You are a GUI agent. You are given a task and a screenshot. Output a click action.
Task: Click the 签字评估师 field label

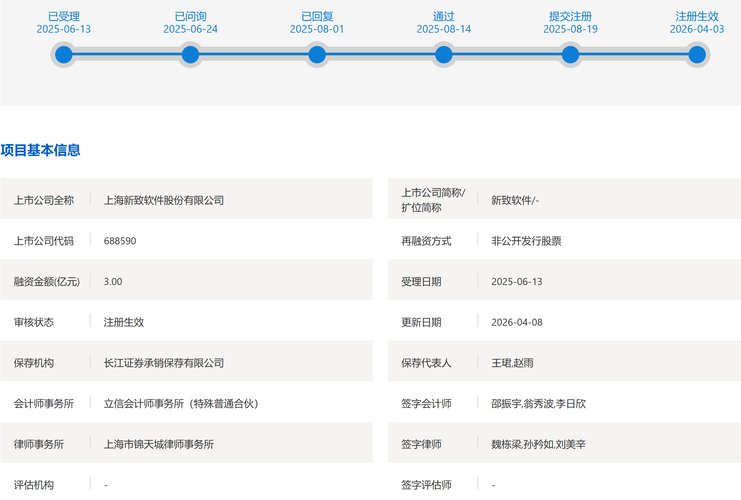click(x=426, y=485)
